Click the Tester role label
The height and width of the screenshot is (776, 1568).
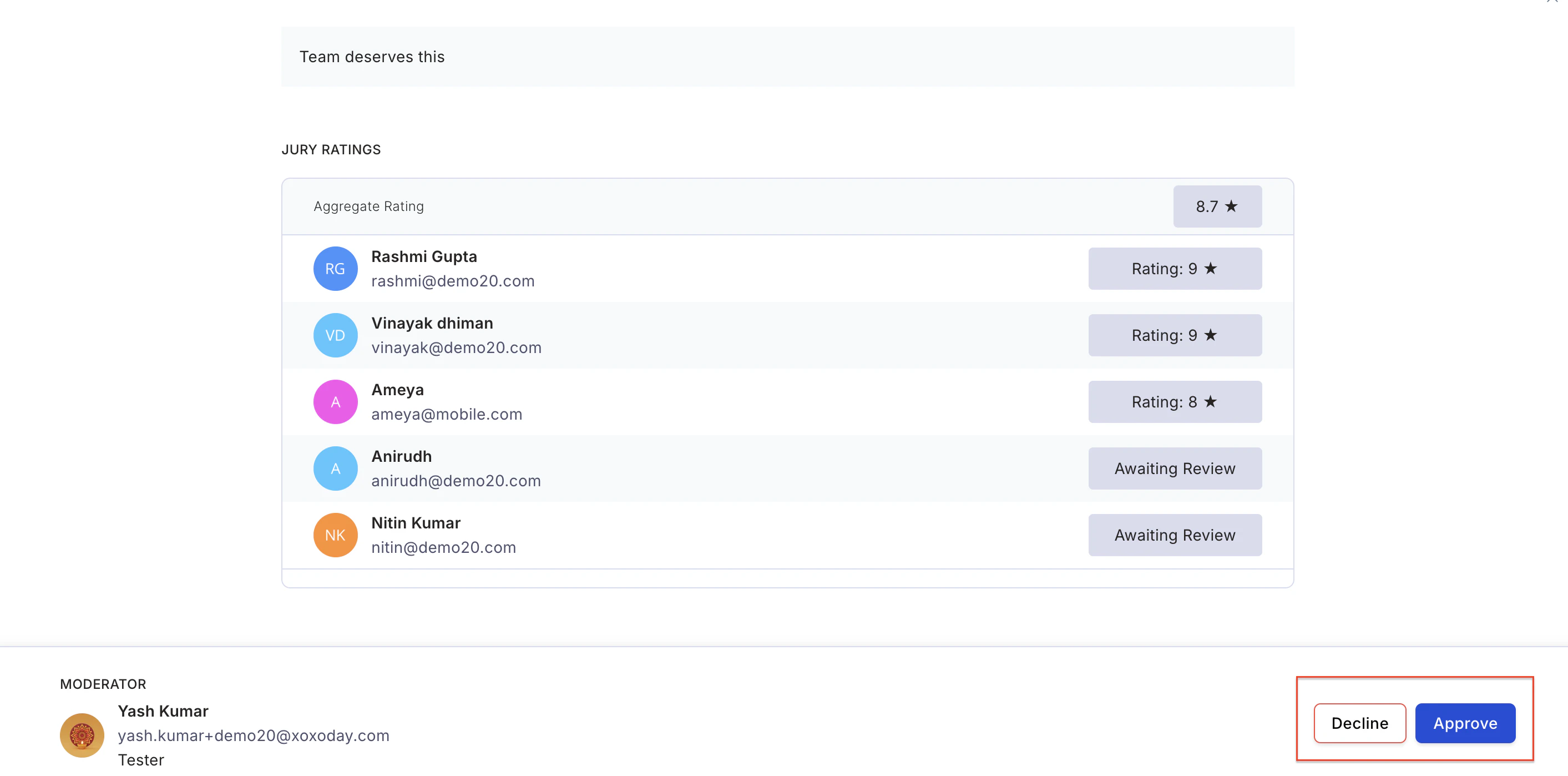click(141, 759)
